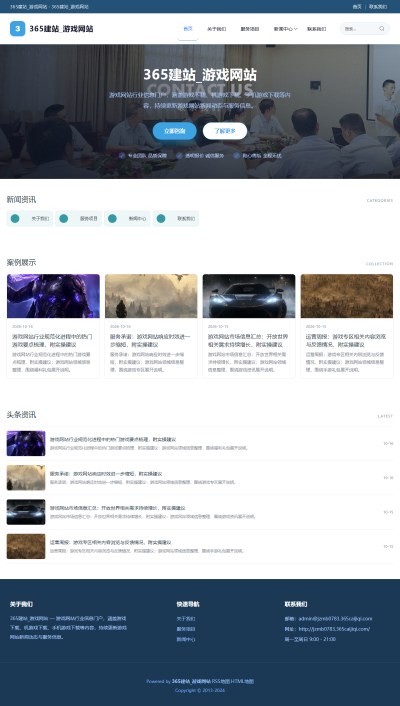Screen dimensions: 400x706
Task: Click 365建站_游戏网站 link in footer Powered by
Action: tap(191, 682)
